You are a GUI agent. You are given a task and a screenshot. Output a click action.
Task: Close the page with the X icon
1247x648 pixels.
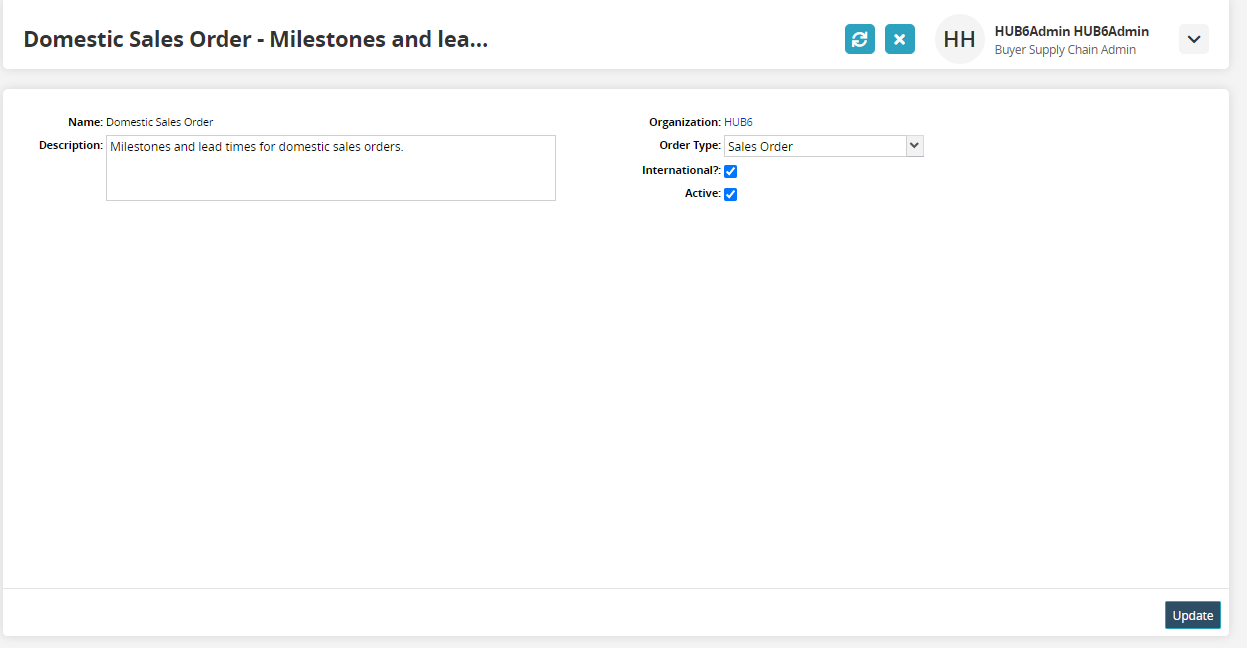[900, 39]
